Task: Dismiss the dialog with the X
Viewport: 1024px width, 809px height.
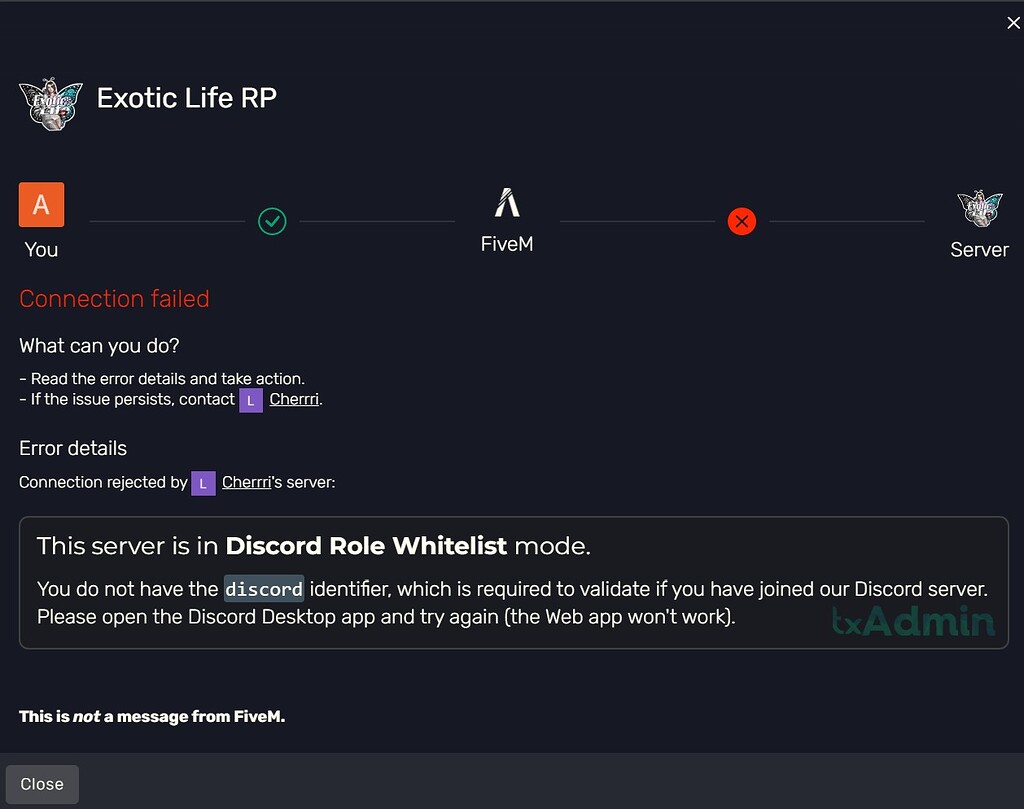Action: [x=1013, y=22]
